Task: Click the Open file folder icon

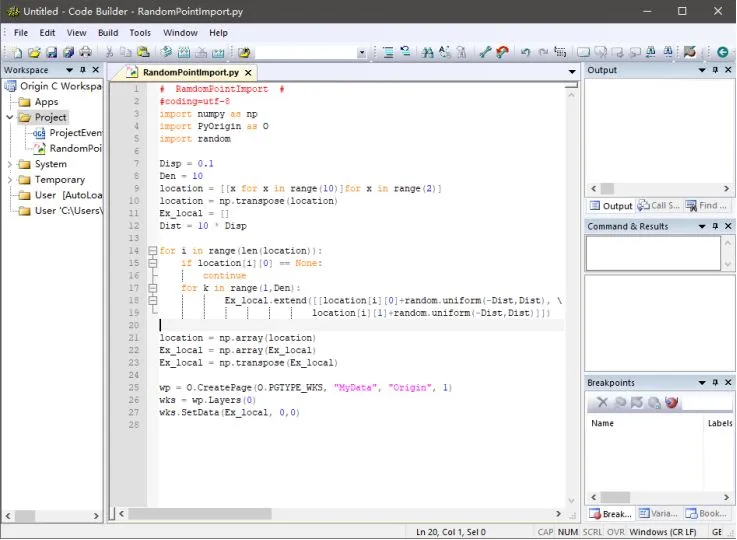Action: (34, 52)
